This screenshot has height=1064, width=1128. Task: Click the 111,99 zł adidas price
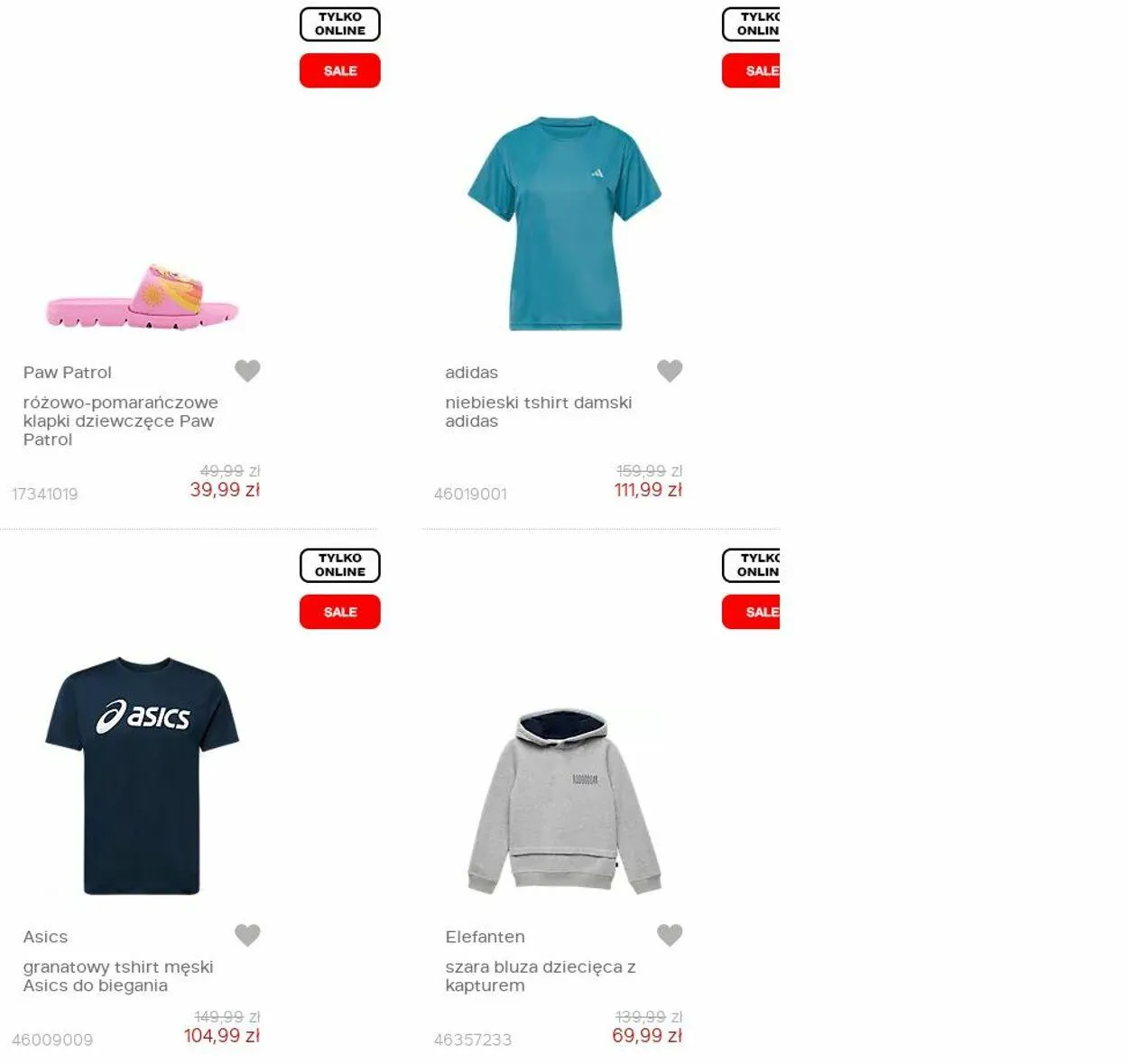(648, 490)
